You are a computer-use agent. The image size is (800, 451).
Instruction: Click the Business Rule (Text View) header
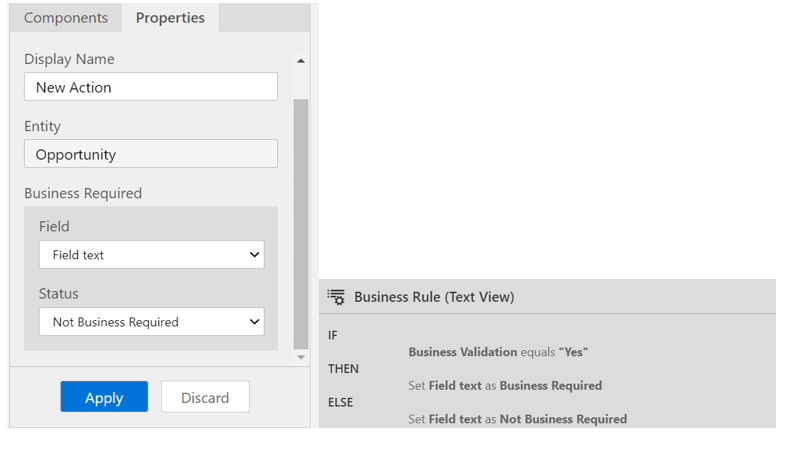[434, 297]
